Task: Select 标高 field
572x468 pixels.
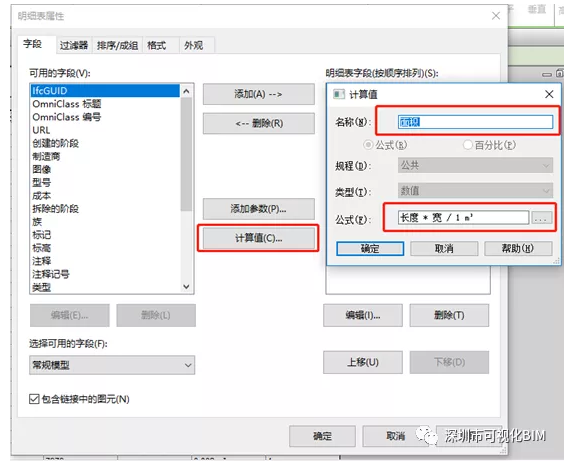Action: pos(105,248)
